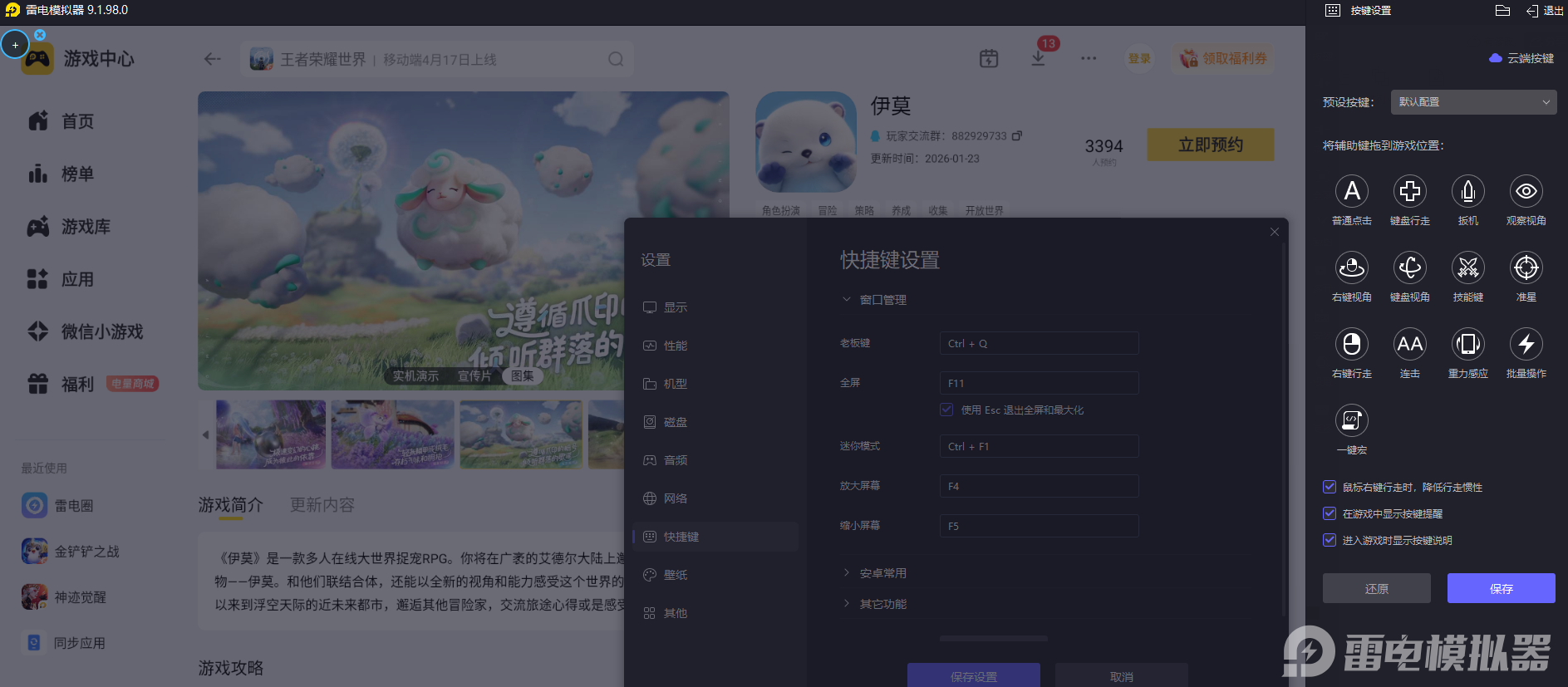Select the 右键视角 mouse view icon
1568x687 pixels.
pyautogui.click(x=1352, y=267)
